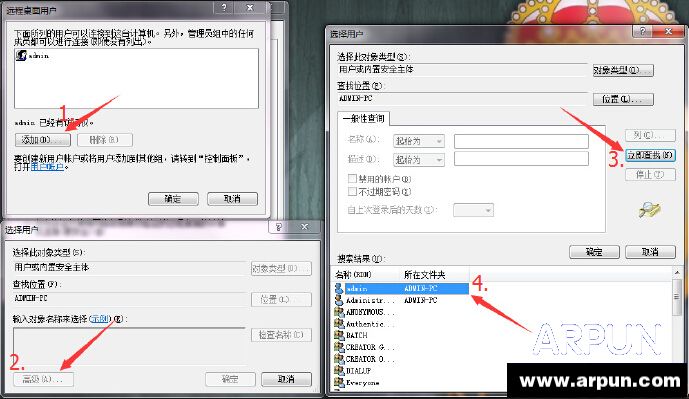Image resolution: width=689 pixels, height=399 pixels.
Task: Click the help question mark in lower-left Select Users dialog
Action: tap(279, 227)
